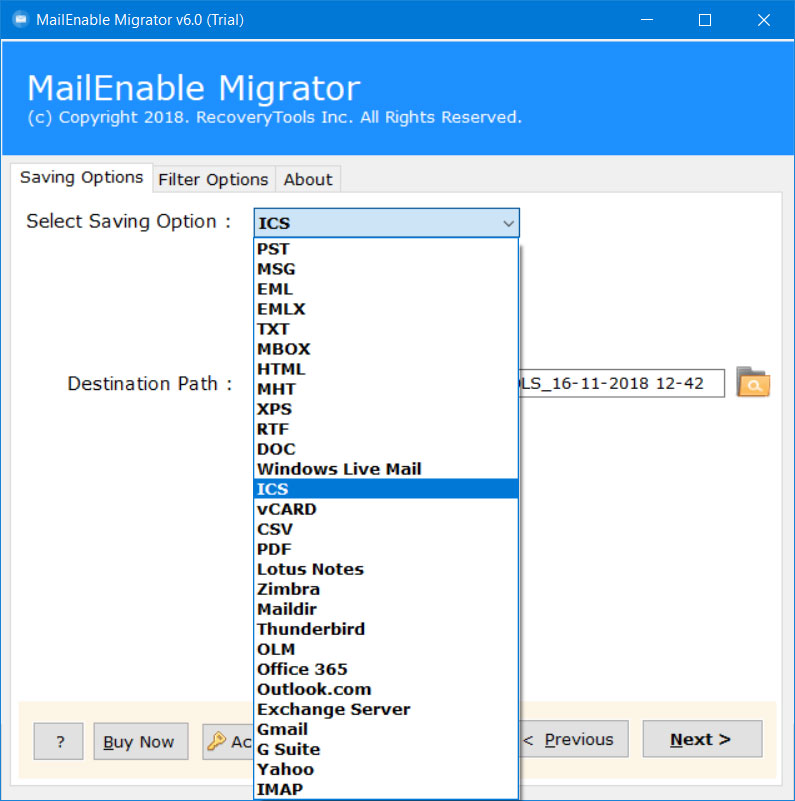The height and width of the screenshot is (801, 795).
Task: Click the MailEnable Migrator app icon in title bar
Action: 20,19
